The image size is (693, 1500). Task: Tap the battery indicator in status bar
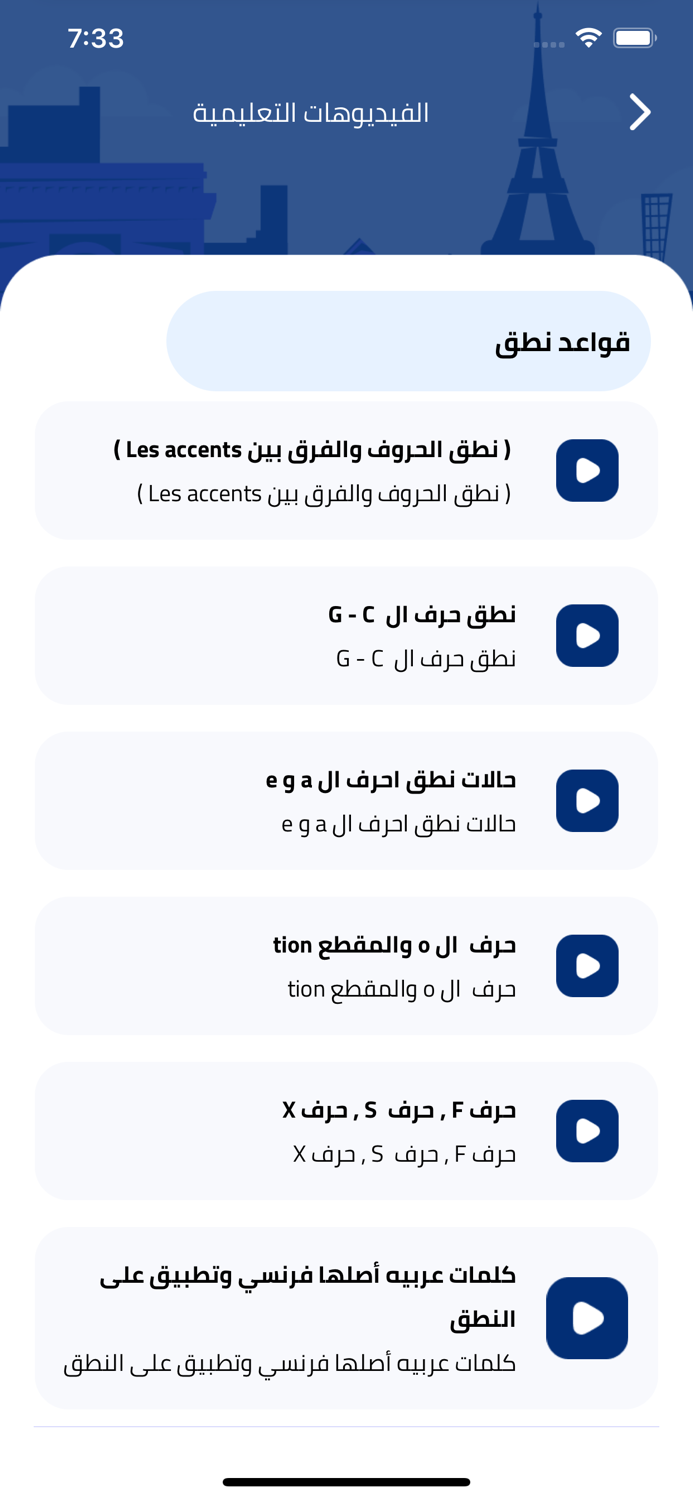pyautogui.click(x=634, y=38)
